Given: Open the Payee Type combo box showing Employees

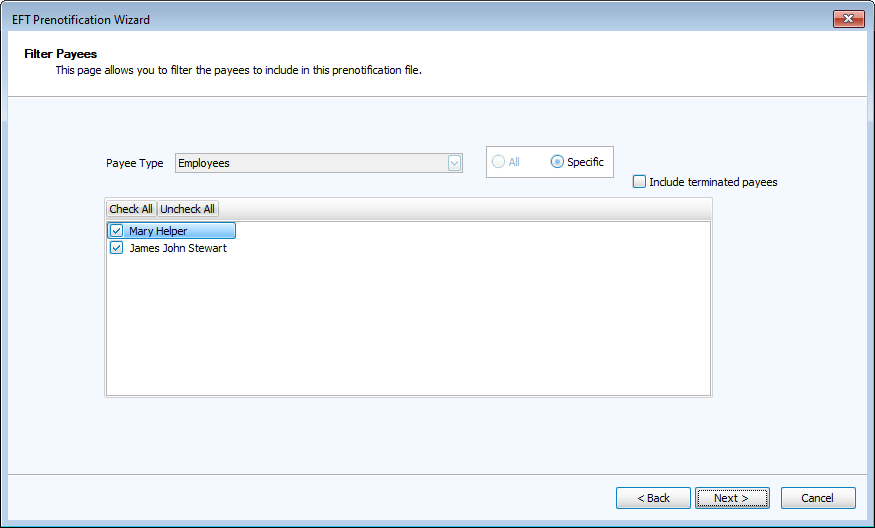Looking at the screenshot, I should pos(310,163).
